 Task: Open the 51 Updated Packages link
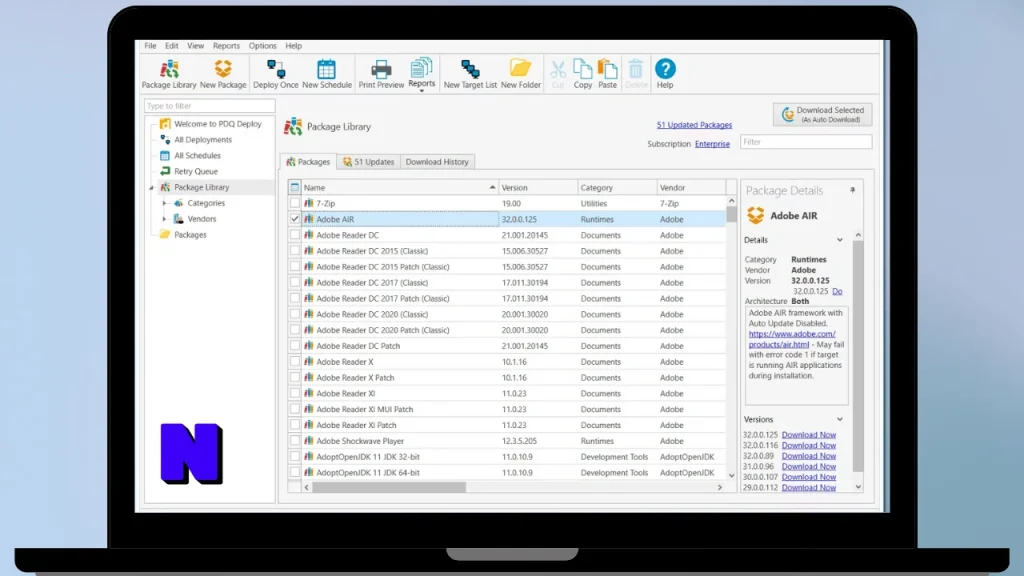coord(694,125)
